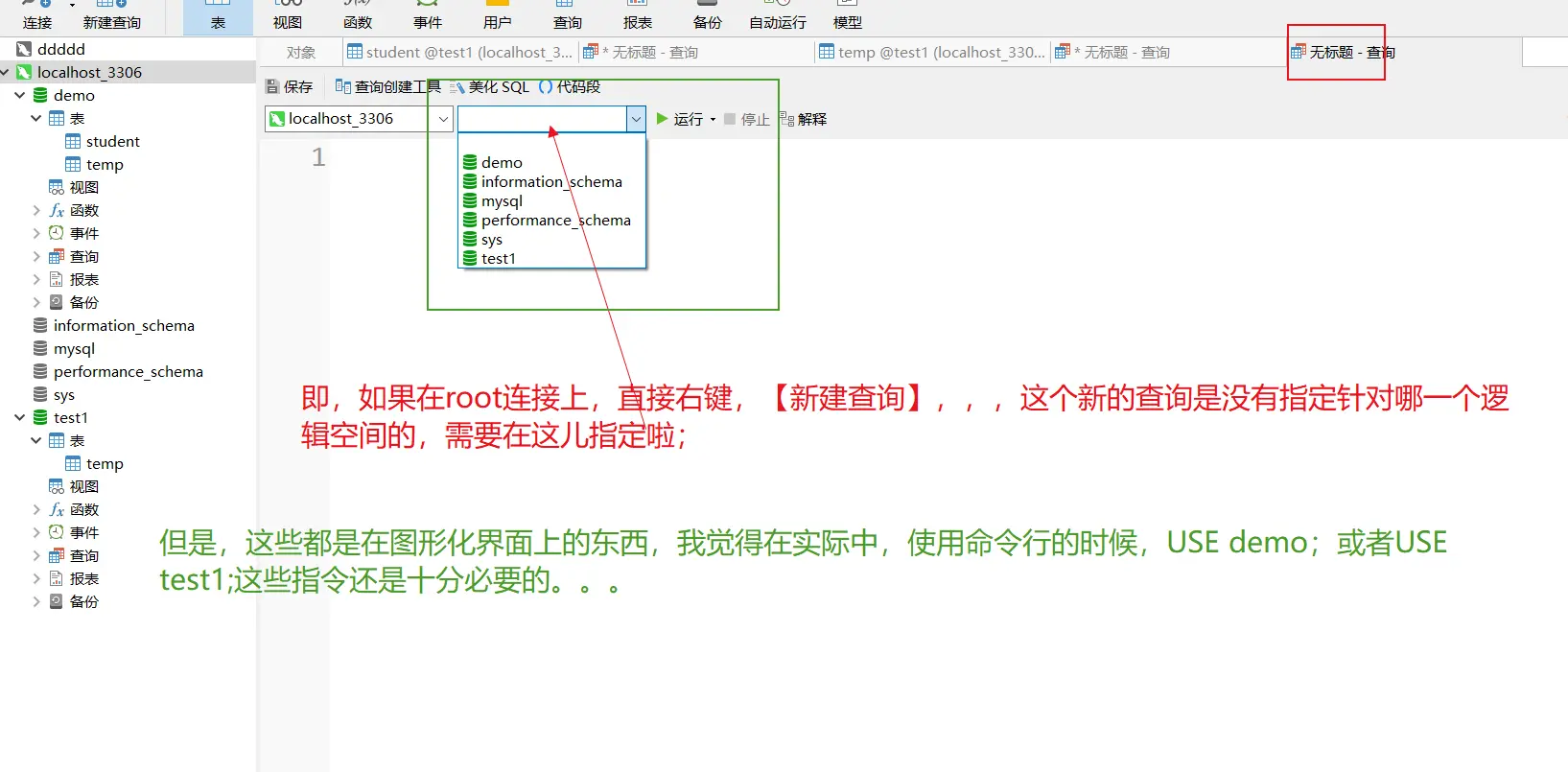Click 美化 SQL to beautify the query

click(489, 86)
